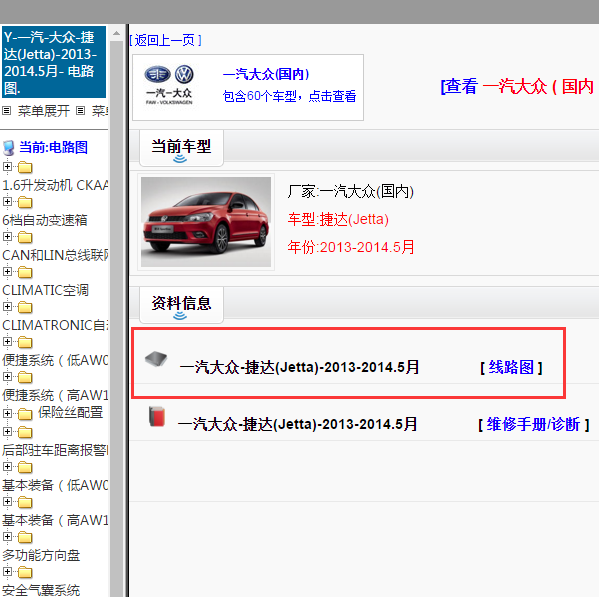The image size is (599, 597).
Task: Open the 线路图 link
Action: pos(511,367)
